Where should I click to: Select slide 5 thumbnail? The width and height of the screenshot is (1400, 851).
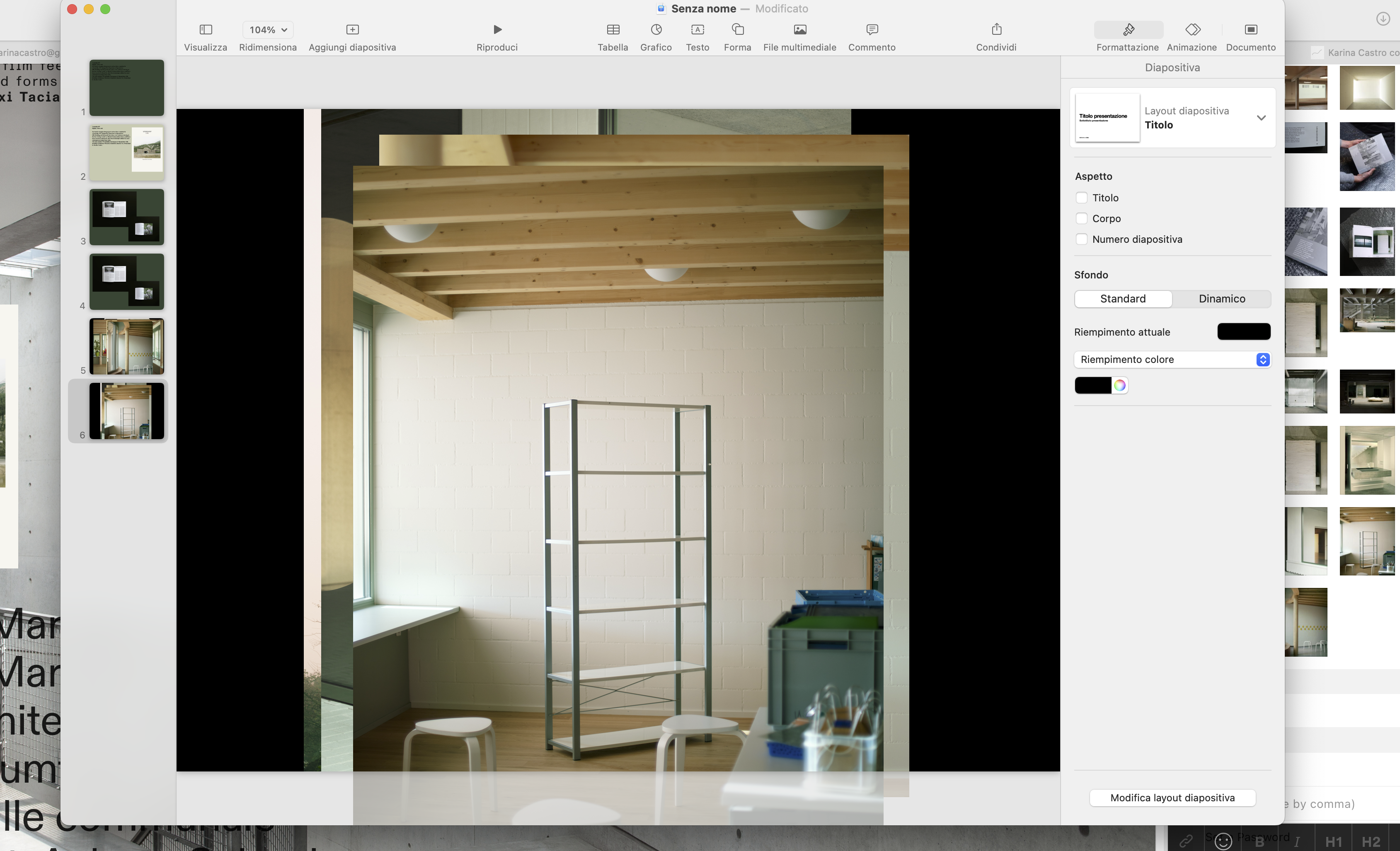[127, 346]
